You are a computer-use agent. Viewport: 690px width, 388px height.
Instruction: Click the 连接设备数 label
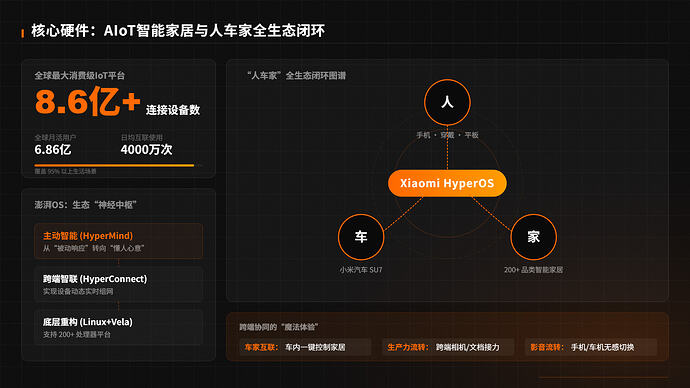[173, 110]
